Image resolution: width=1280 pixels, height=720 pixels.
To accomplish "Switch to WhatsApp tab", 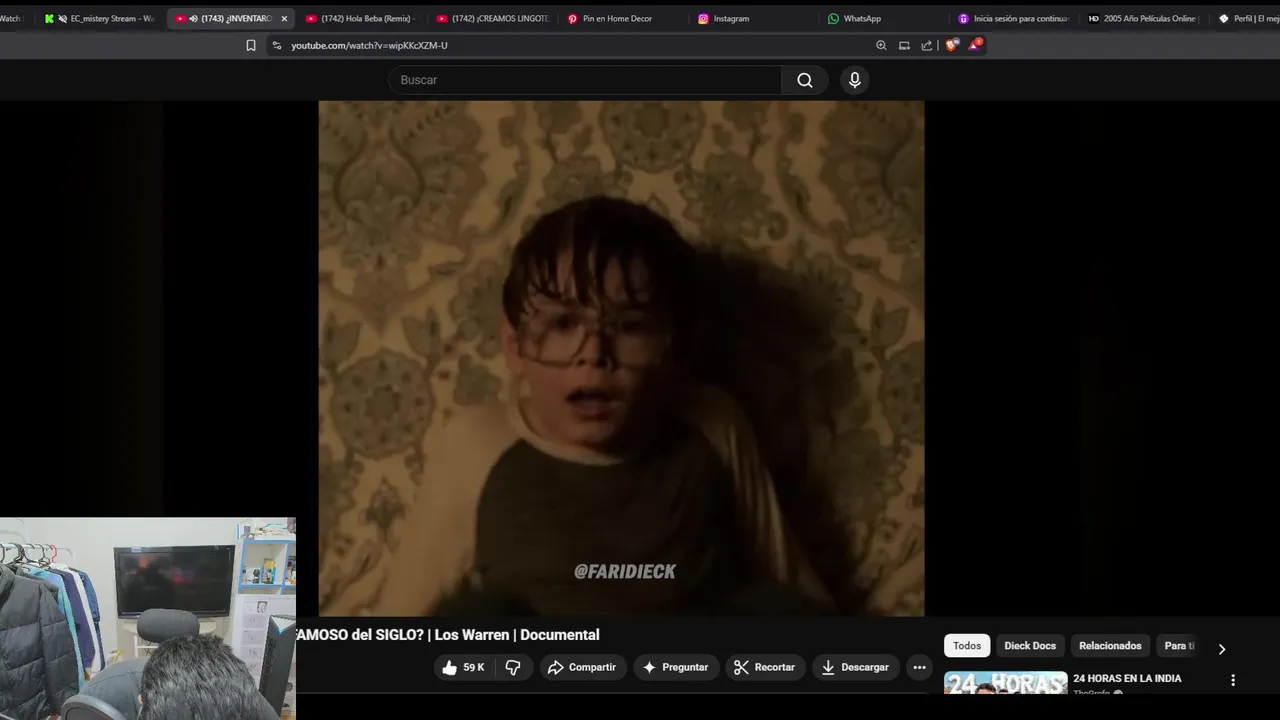I will tap(883, 18).
